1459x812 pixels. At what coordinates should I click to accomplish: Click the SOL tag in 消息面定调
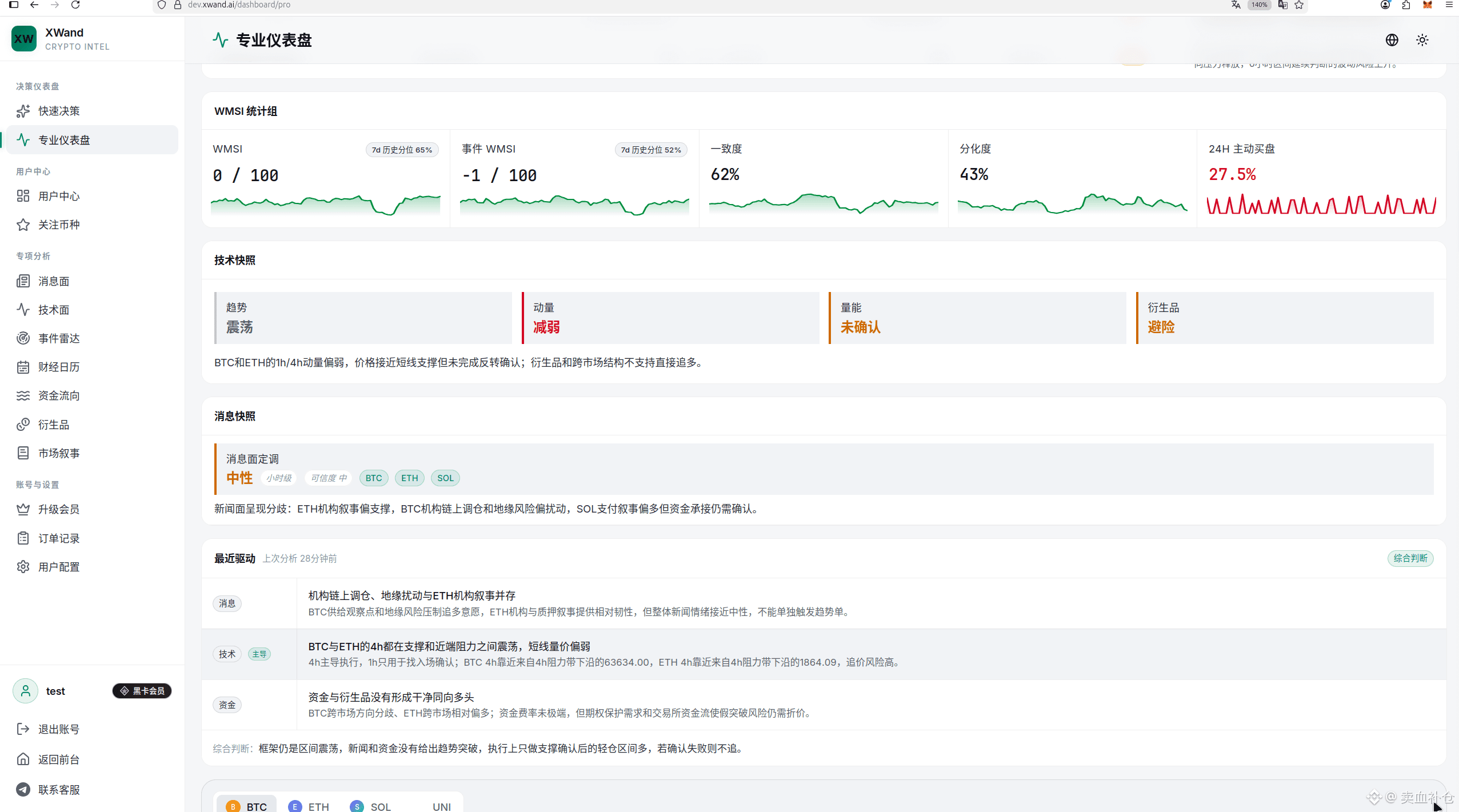point(445,478)
